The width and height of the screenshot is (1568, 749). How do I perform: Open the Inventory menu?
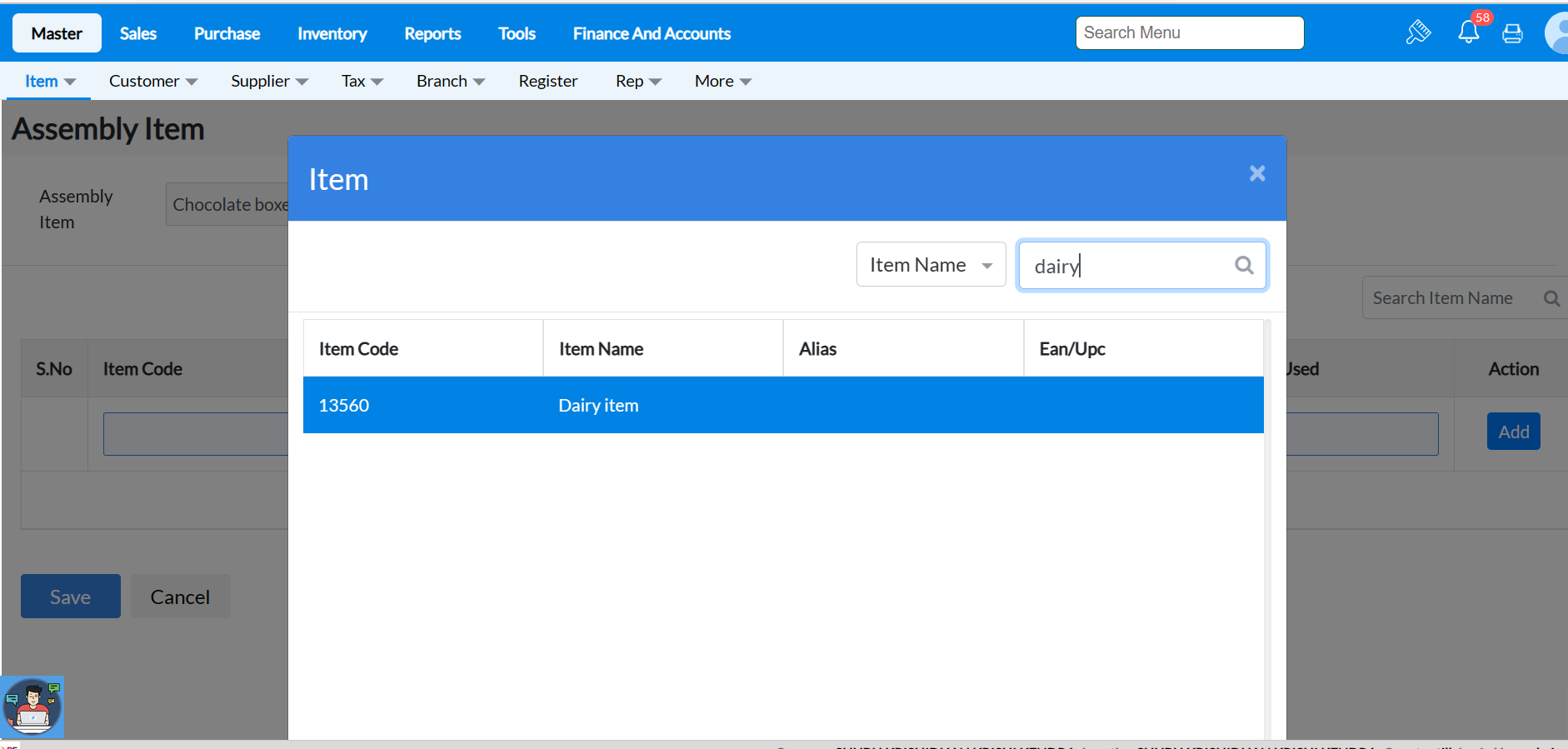(x=332, y=33)
